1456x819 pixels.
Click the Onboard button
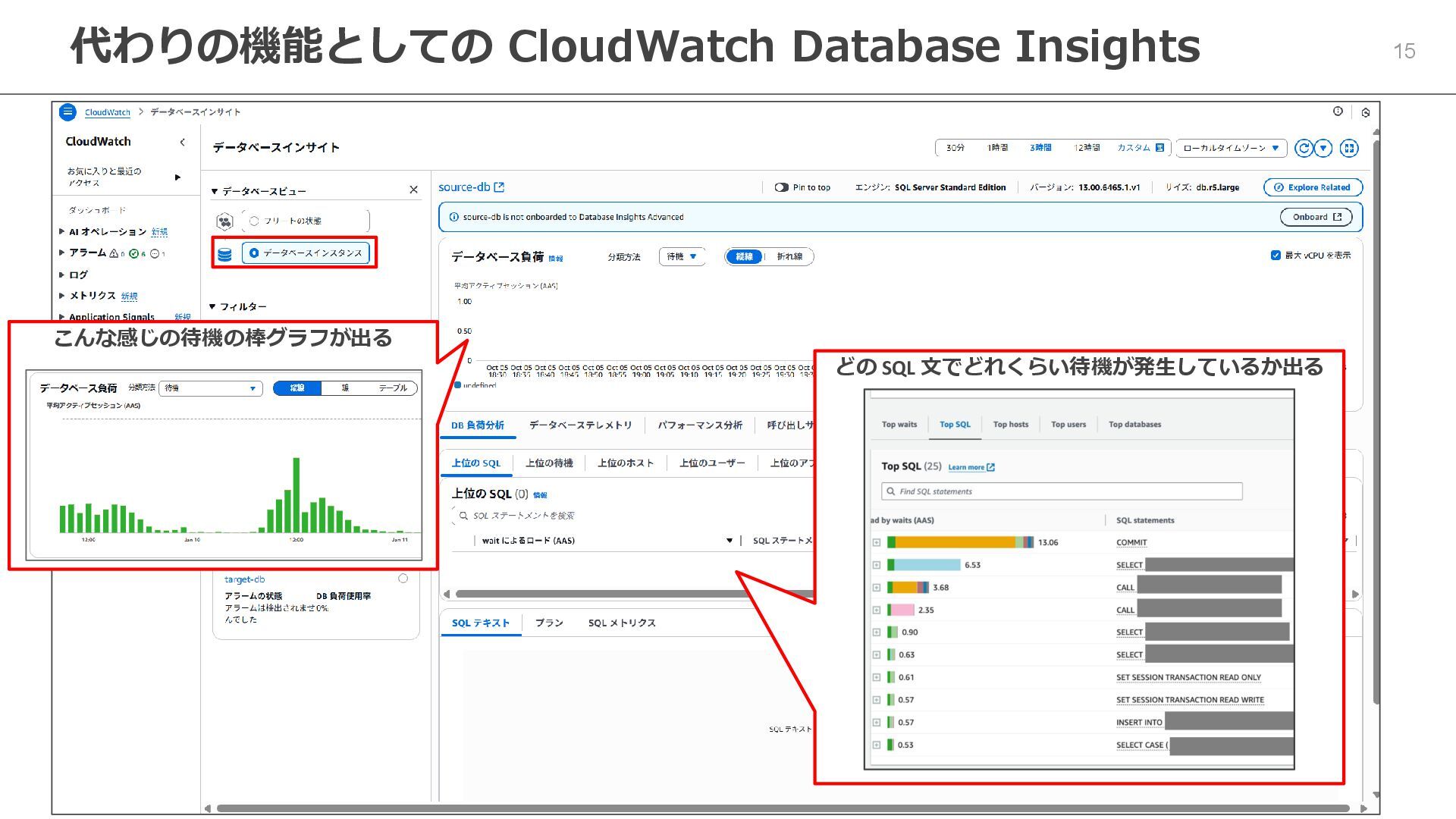pyautogui.click(x=1316, y=217)
